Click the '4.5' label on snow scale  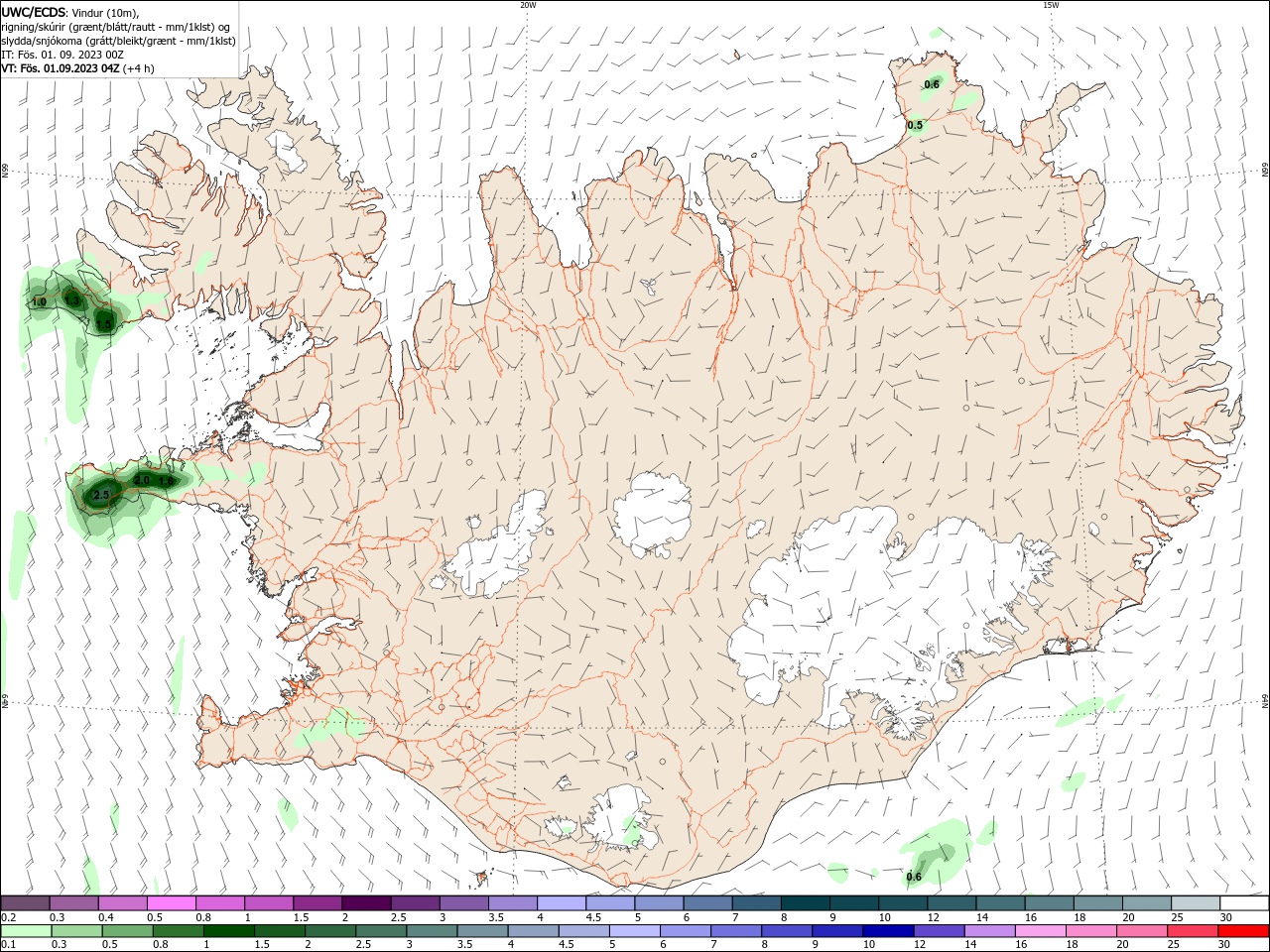tap(593, 917)
